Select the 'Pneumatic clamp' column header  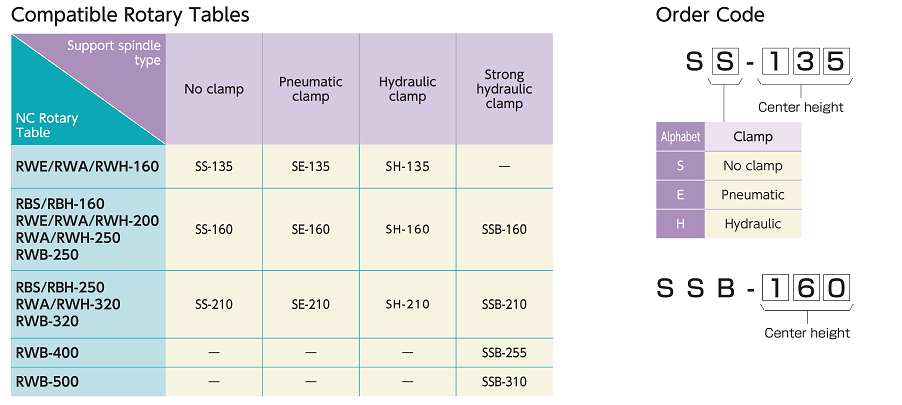point(311,89)
